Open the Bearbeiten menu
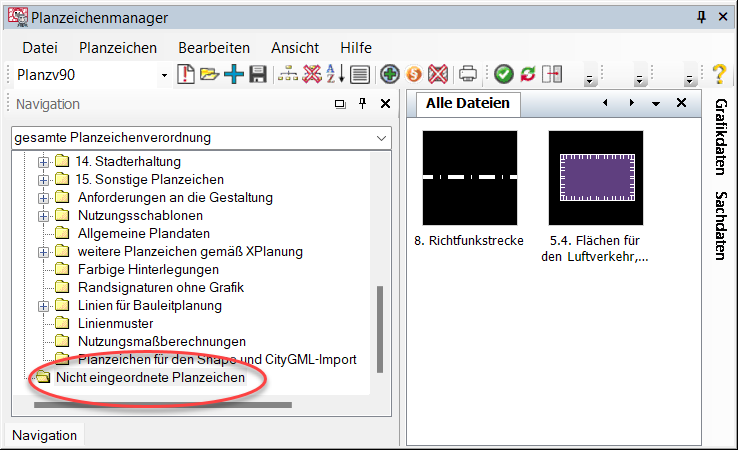Screen dimensions: 738x450 click(x=214, y=48)
